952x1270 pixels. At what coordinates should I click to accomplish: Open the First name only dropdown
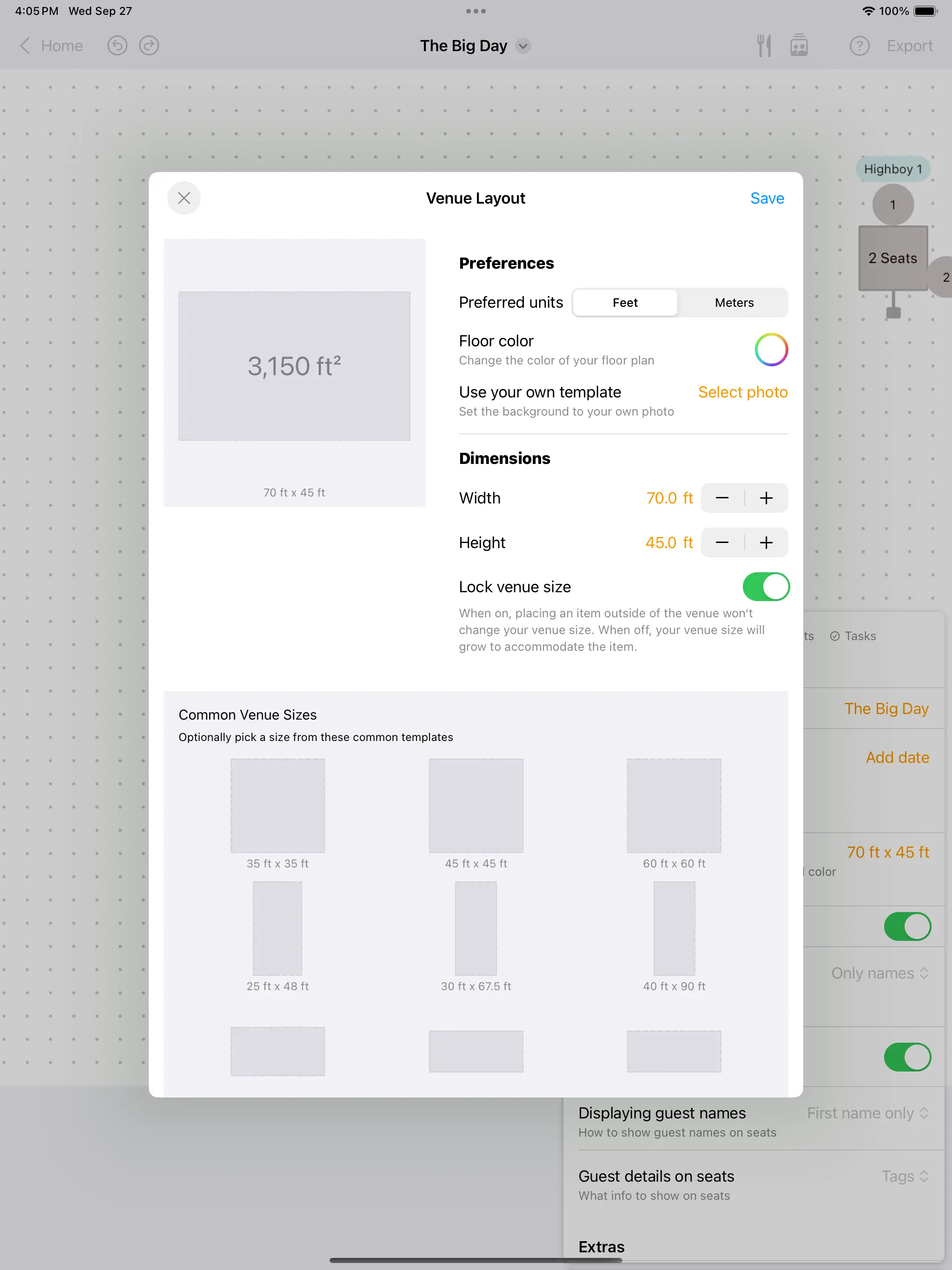click(868, 1113)
